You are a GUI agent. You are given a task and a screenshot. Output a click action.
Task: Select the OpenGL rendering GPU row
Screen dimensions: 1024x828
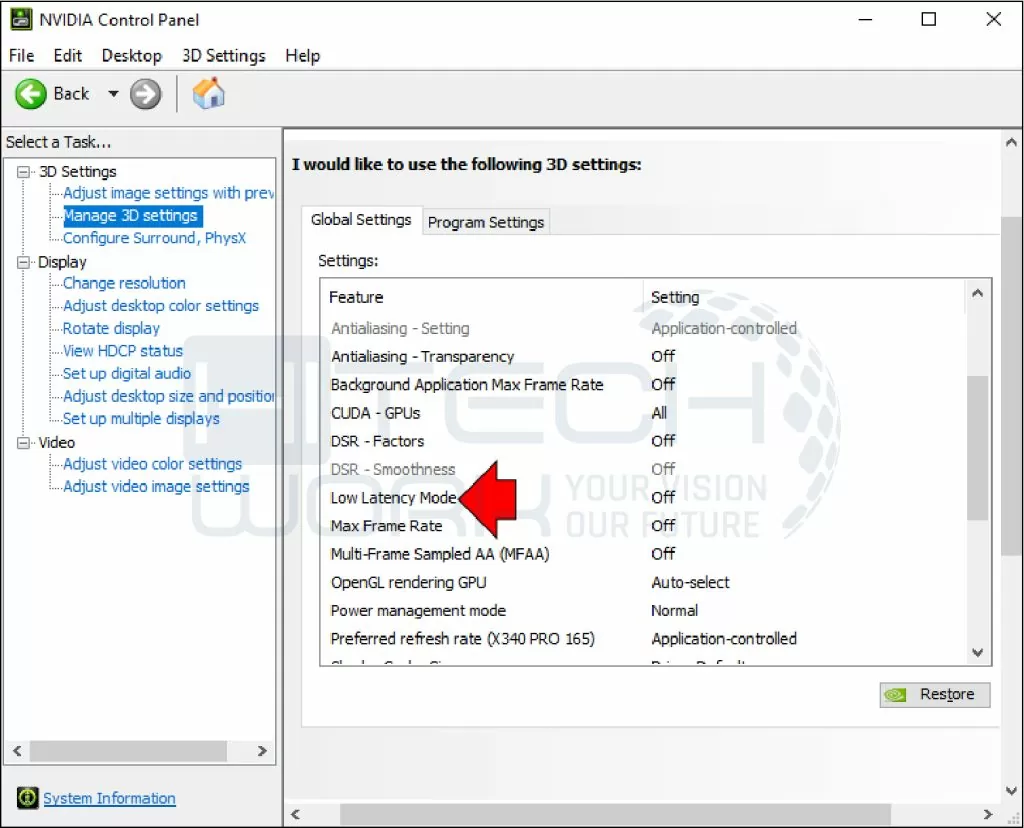[643, 582]
